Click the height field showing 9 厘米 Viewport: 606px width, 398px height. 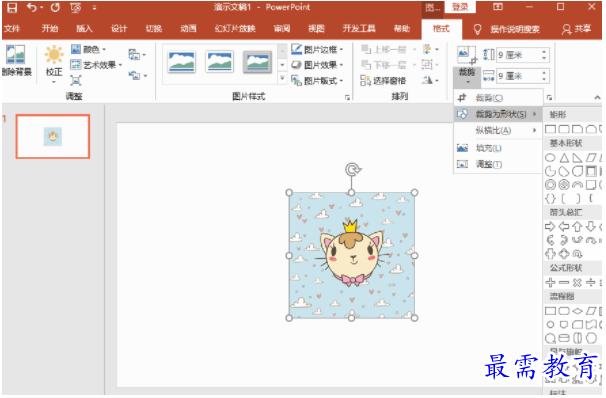pyautogui.click(x=517, y=55)
